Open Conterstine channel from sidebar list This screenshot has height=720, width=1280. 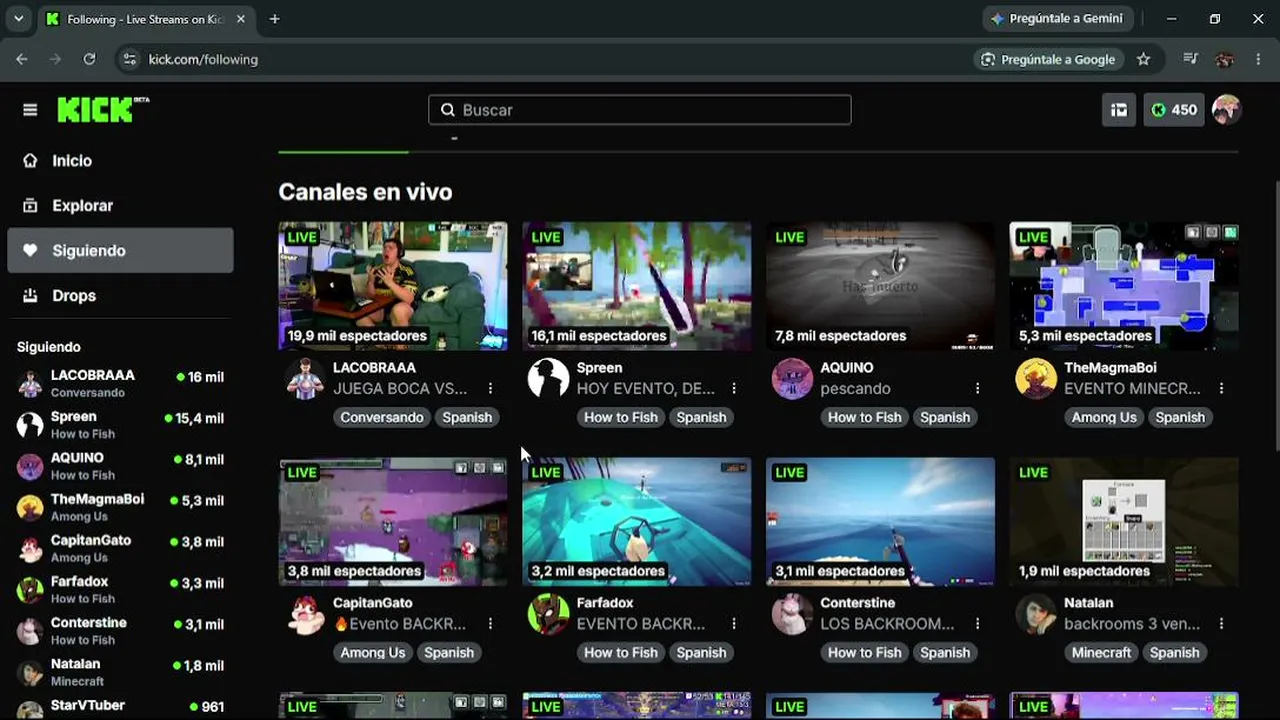(120, 630)
